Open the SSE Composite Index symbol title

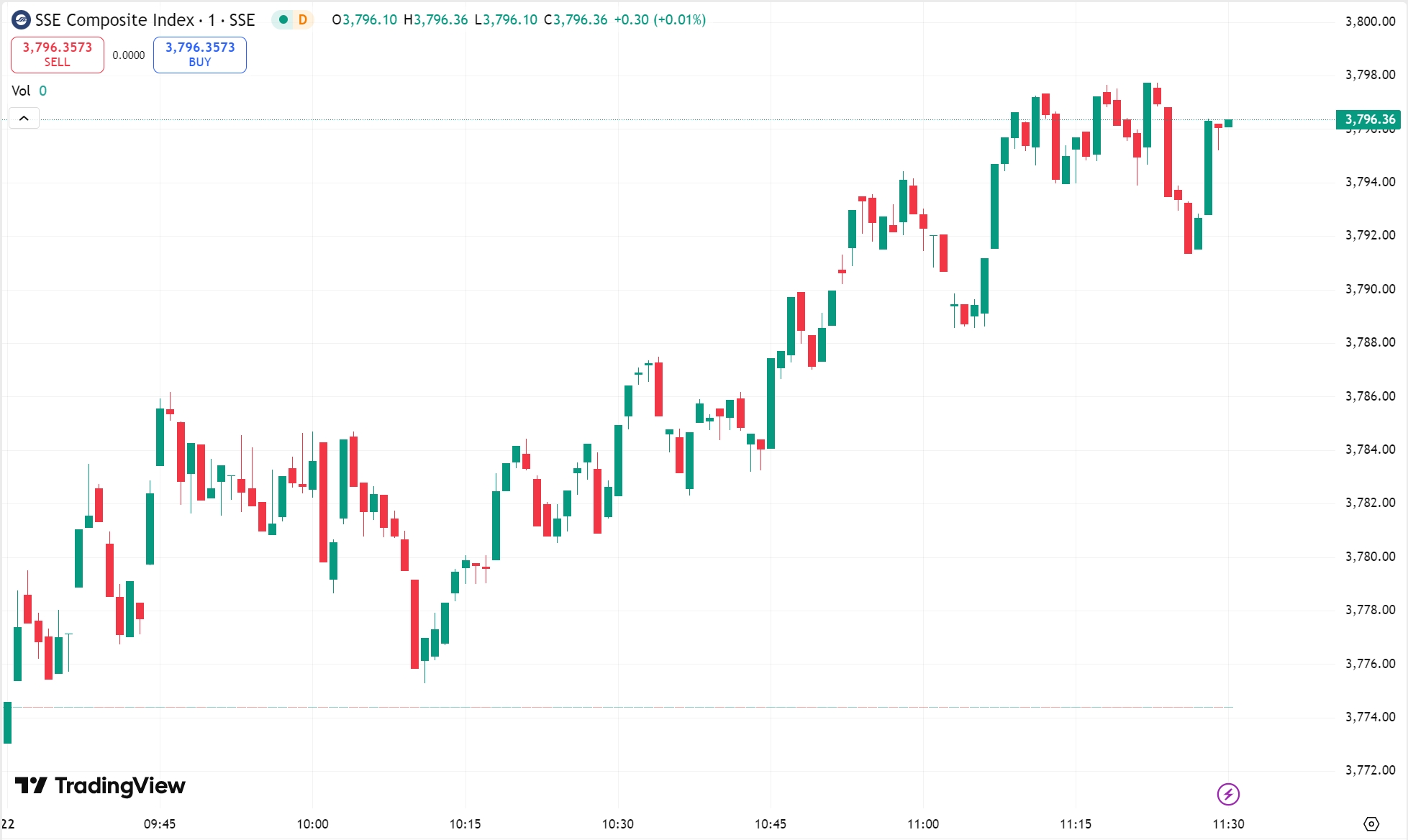point(145,20)
